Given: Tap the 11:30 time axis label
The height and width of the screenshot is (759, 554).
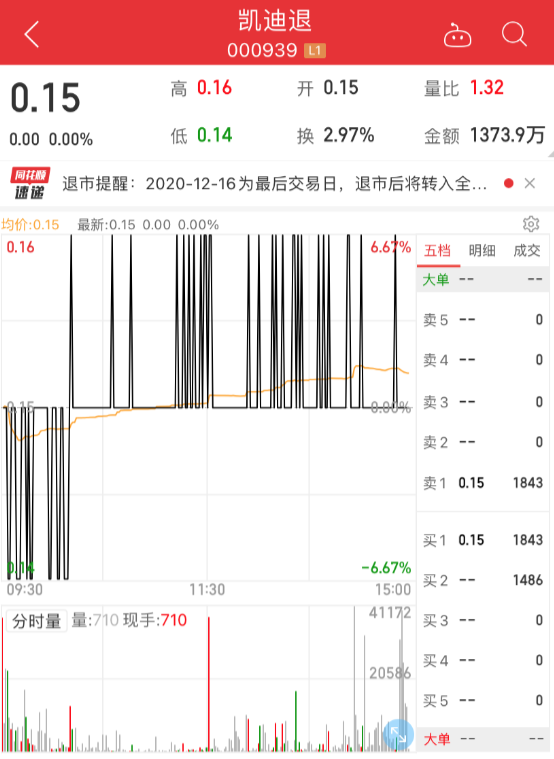Looking at the screenshot, I should coord(207,590).
